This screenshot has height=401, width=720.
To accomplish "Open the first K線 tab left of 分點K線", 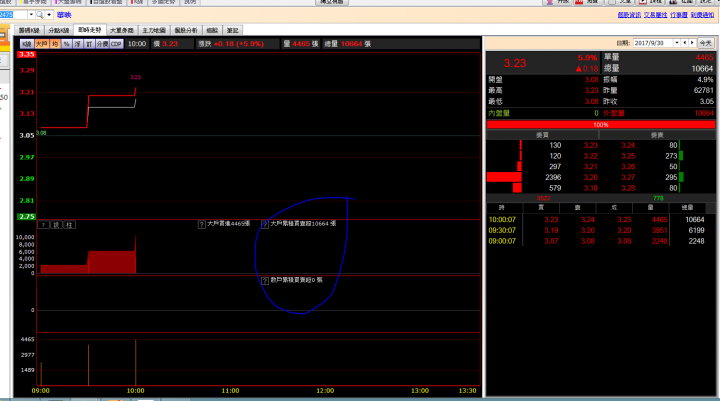I will tap(29, 30).
